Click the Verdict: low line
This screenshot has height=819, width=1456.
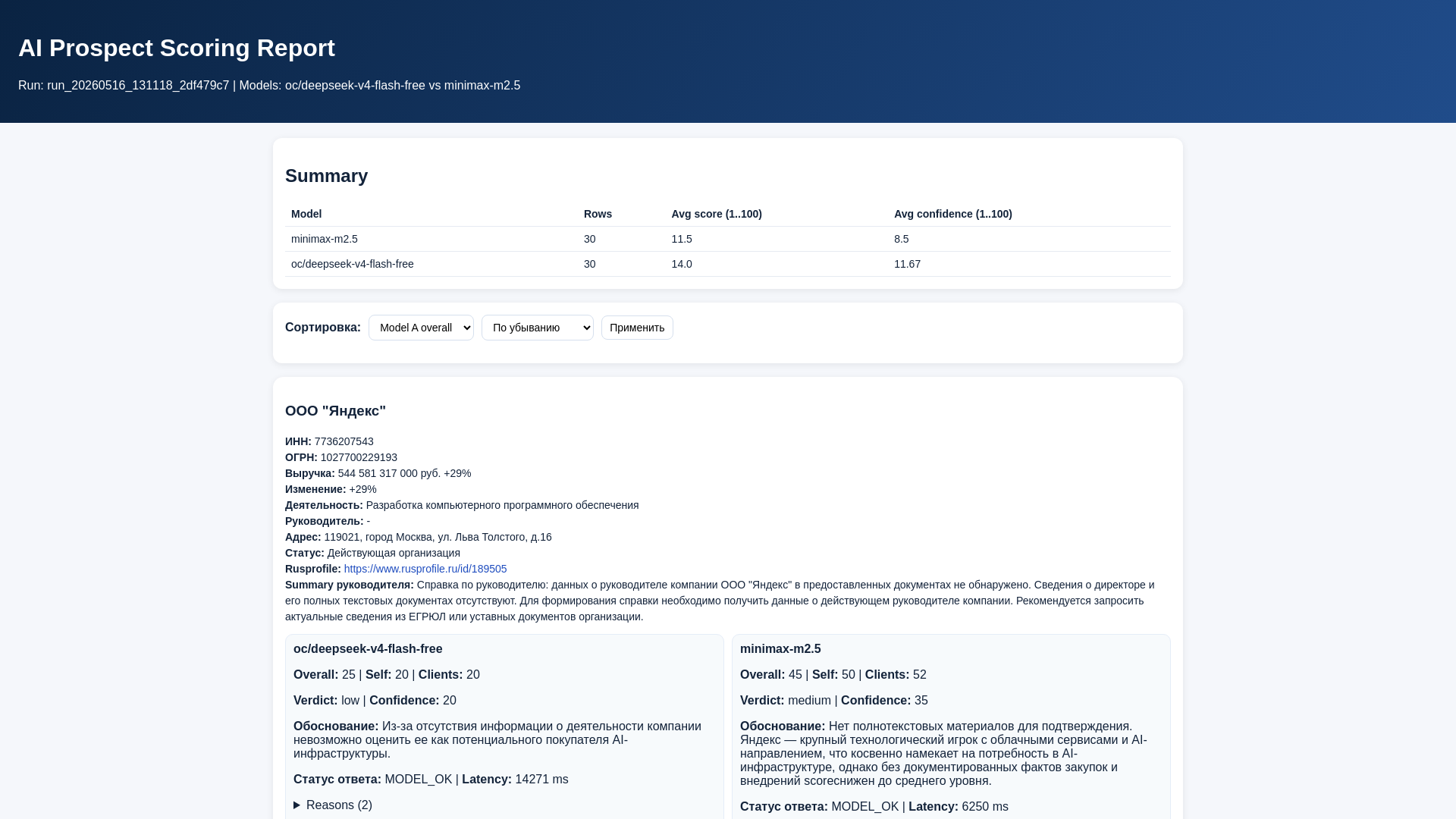tap(375, 701)
